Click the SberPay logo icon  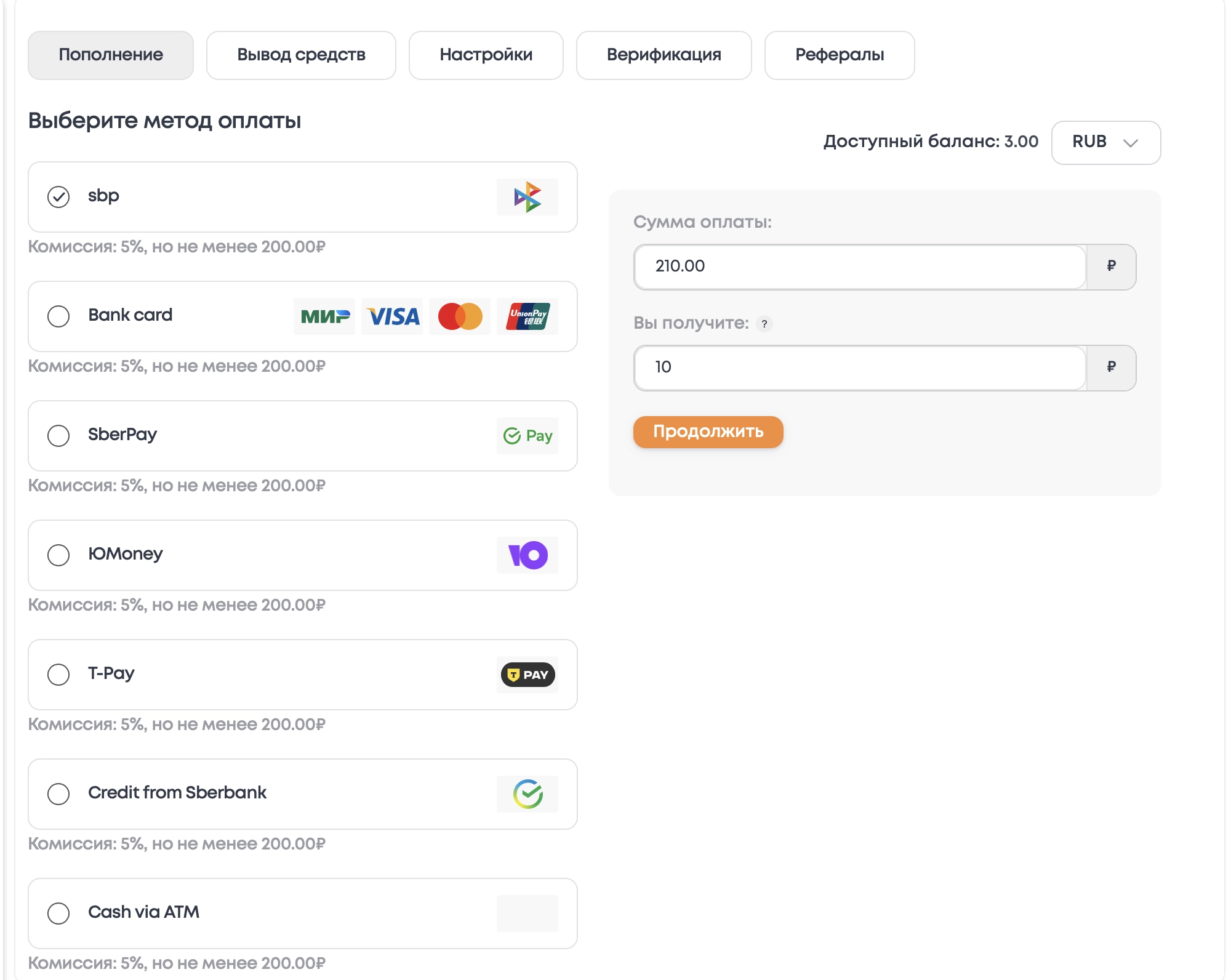click(x=527, y=436)
